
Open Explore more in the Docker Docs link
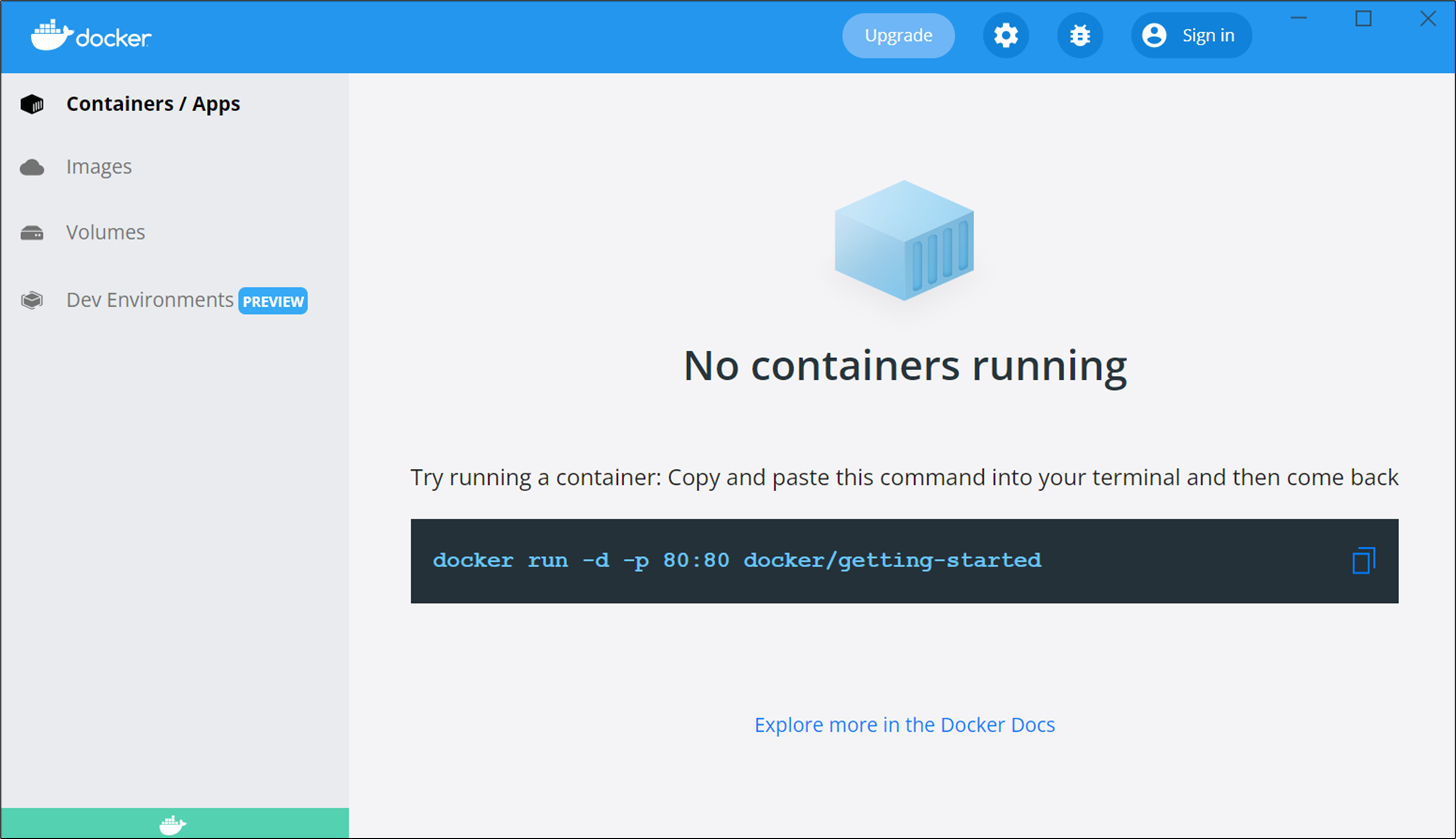[x=905, y=725]
